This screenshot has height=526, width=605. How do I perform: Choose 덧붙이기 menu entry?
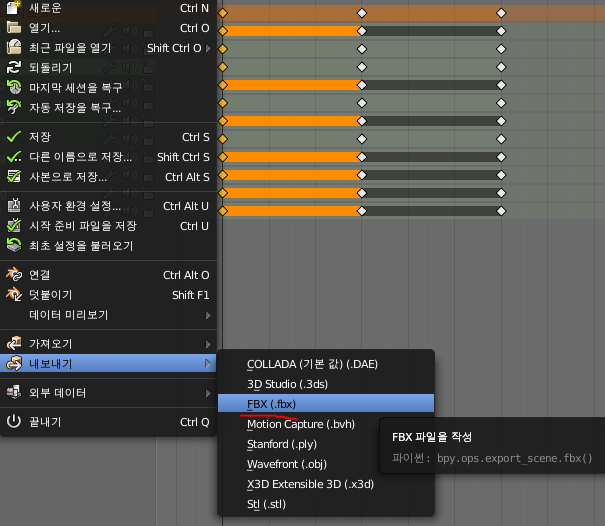coord(108,295)
